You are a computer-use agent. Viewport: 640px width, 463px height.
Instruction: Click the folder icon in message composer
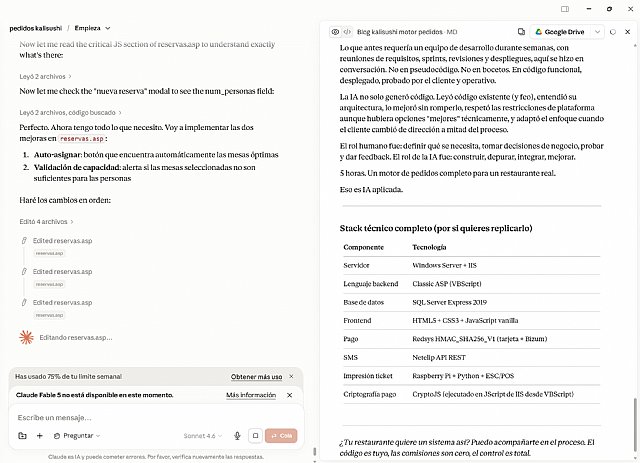[22, 436]
